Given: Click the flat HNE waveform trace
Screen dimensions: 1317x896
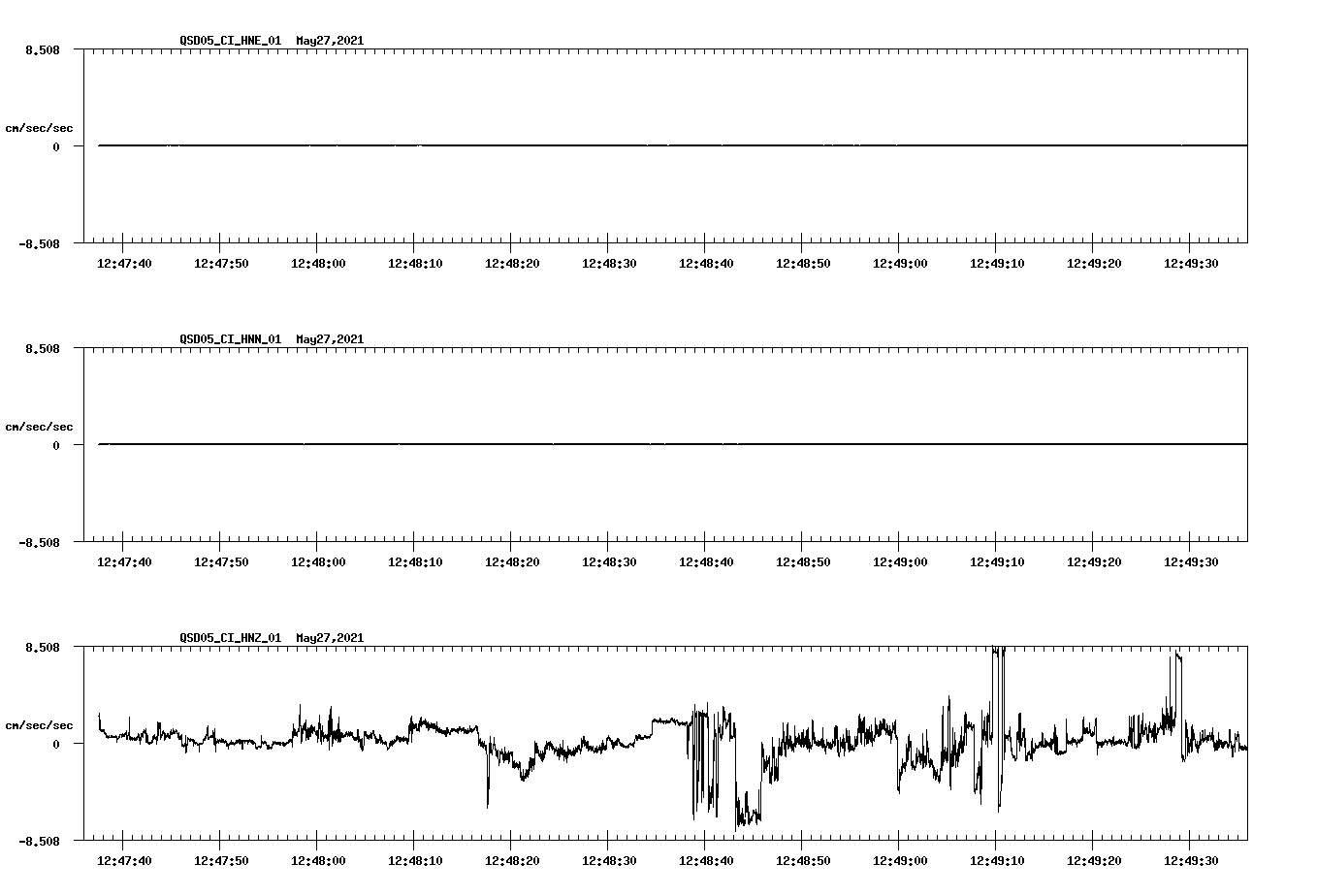Looking at the screenshot, I should (x=582, y=145).
